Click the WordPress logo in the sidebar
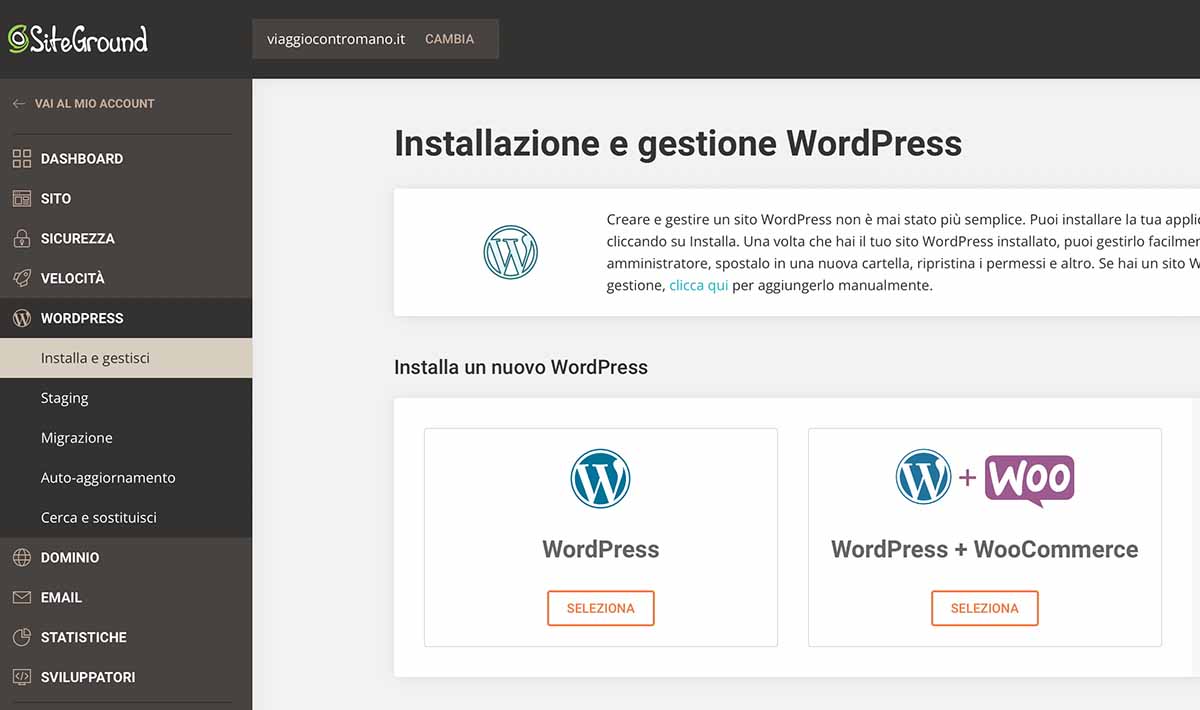 (x=23, y=317)
